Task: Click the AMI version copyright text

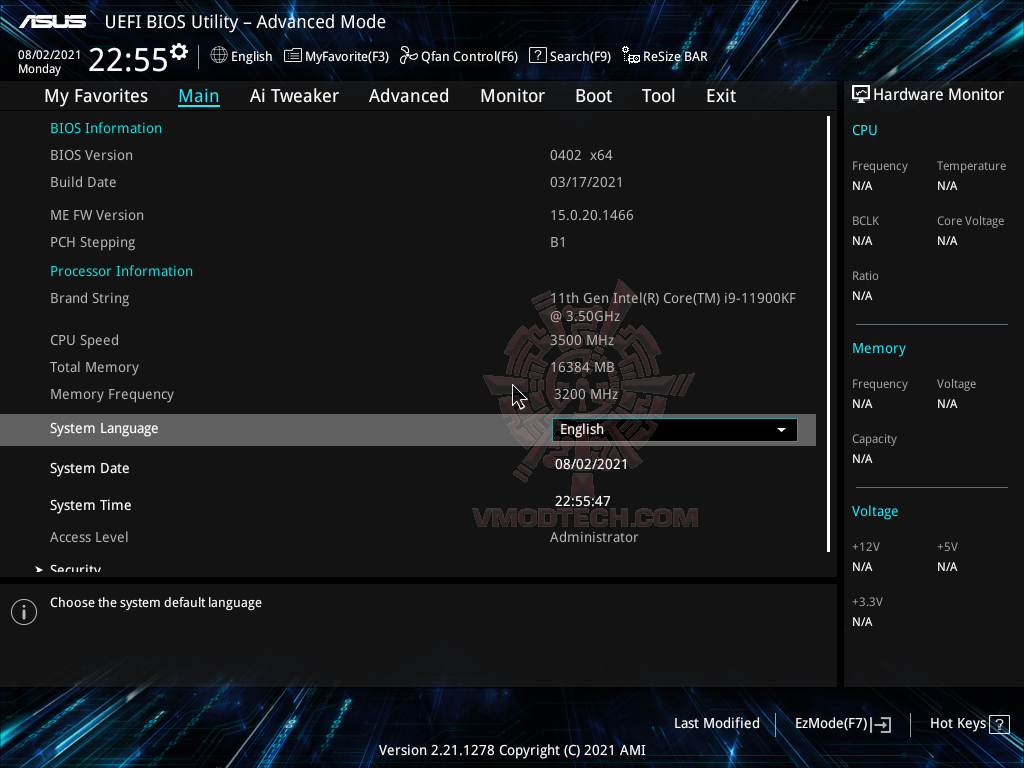Action: (512, 750)
